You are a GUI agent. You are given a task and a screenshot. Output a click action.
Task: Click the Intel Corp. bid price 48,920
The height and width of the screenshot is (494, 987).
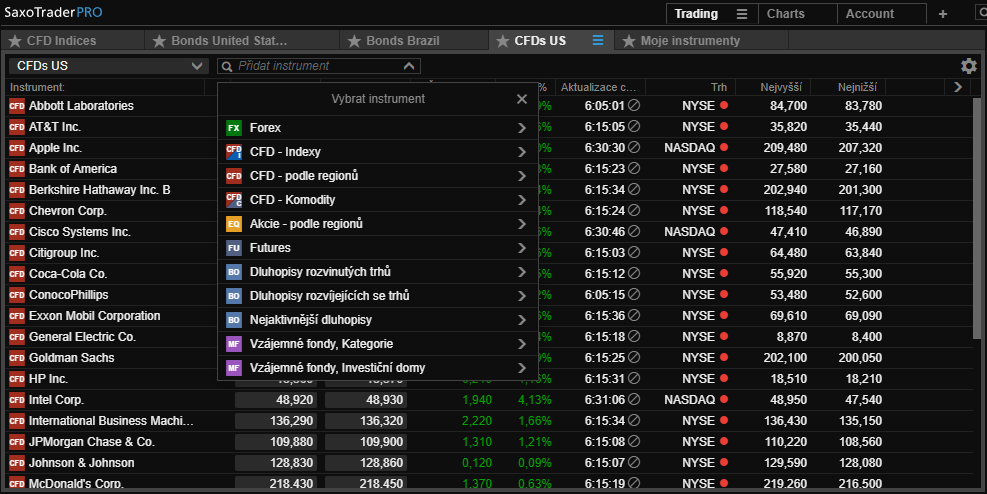[276, 400]
